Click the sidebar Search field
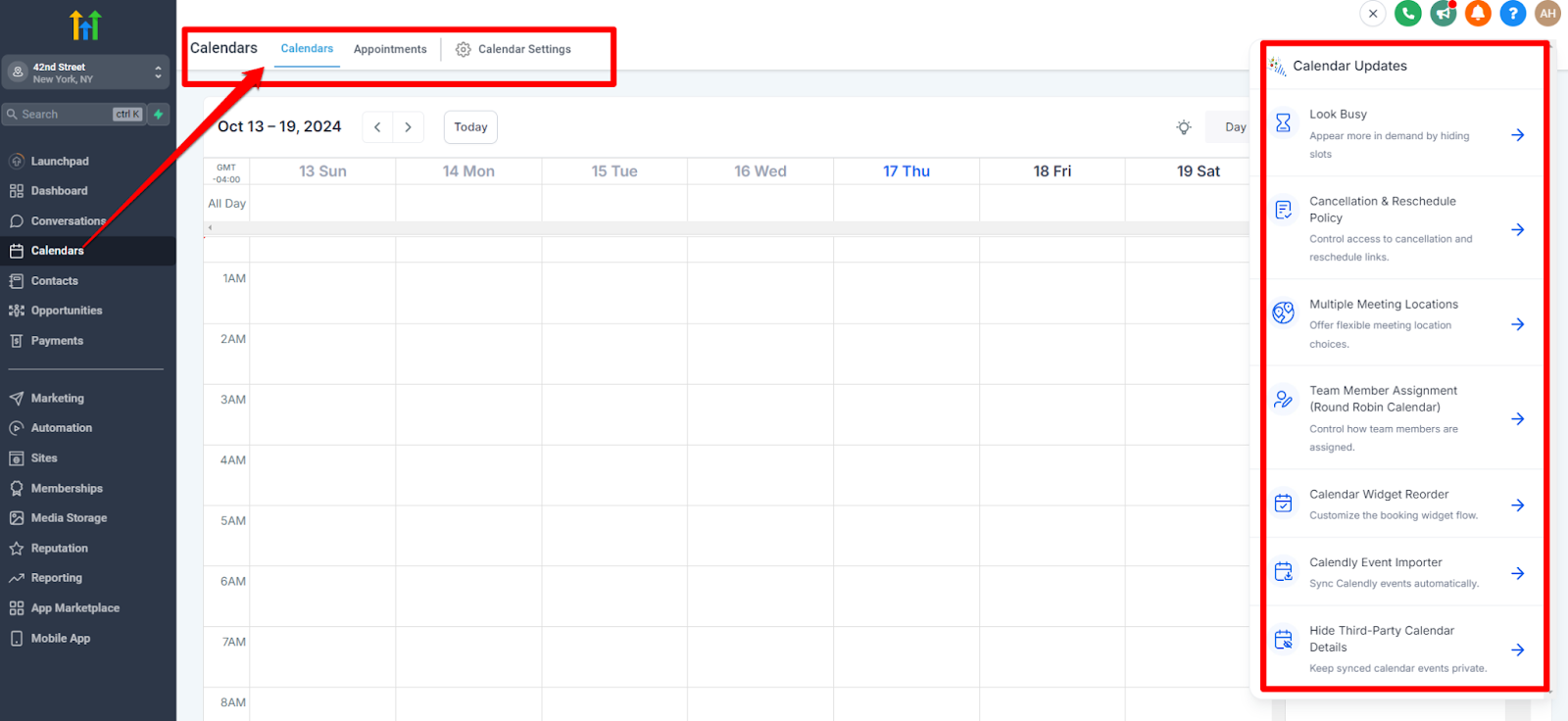Screen dimensions: 1568x721 point(61,115)
